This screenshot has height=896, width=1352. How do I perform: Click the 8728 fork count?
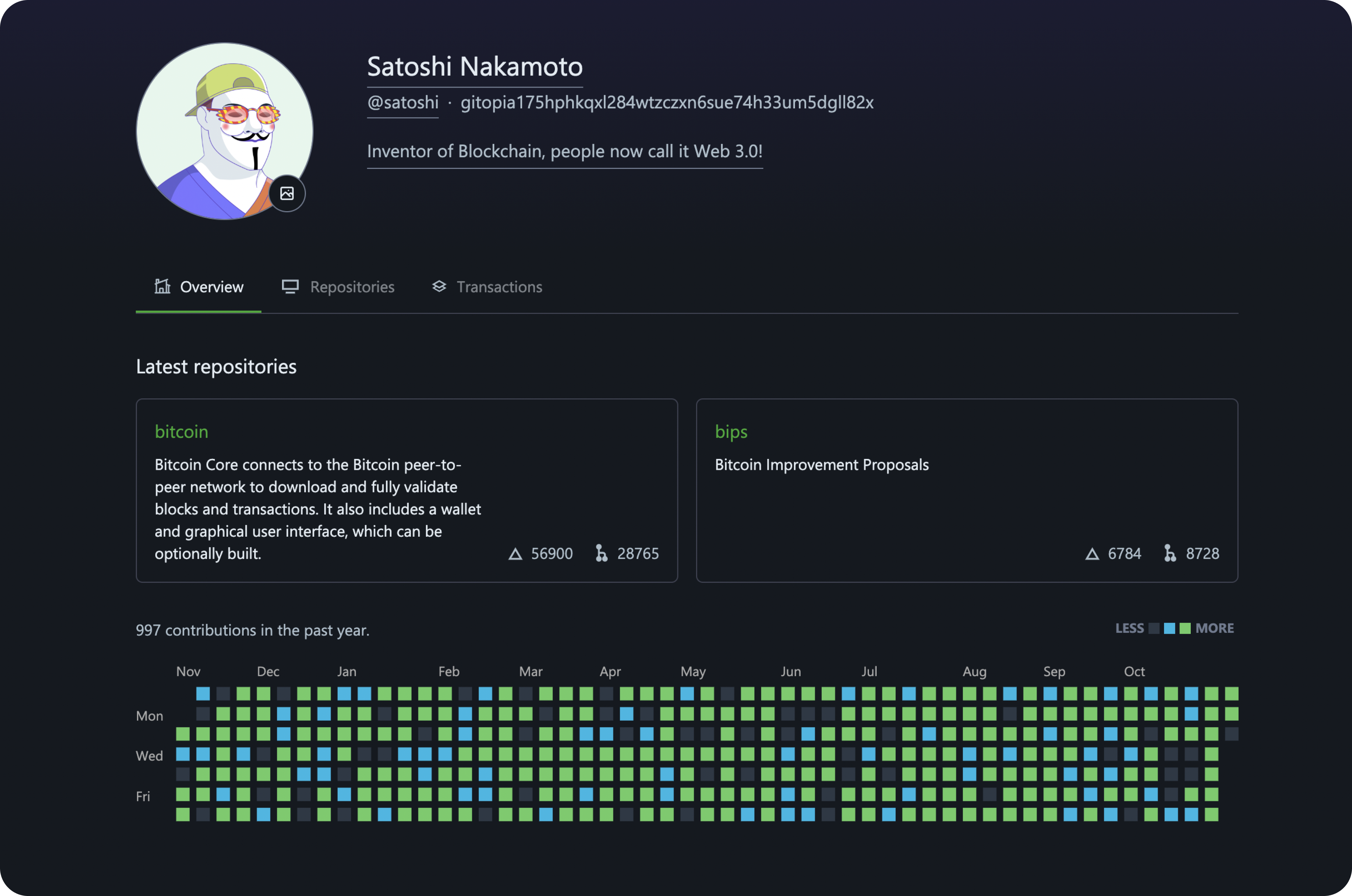pos(1202,554)
